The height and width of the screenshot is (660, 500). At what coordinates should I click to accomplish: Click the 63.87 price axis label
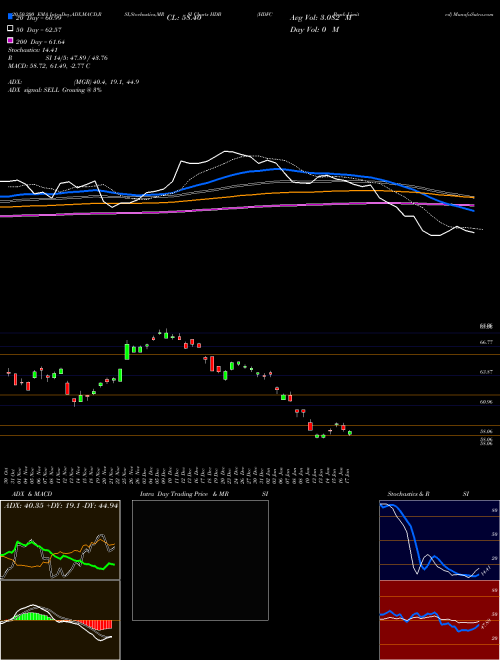point(486,372)
